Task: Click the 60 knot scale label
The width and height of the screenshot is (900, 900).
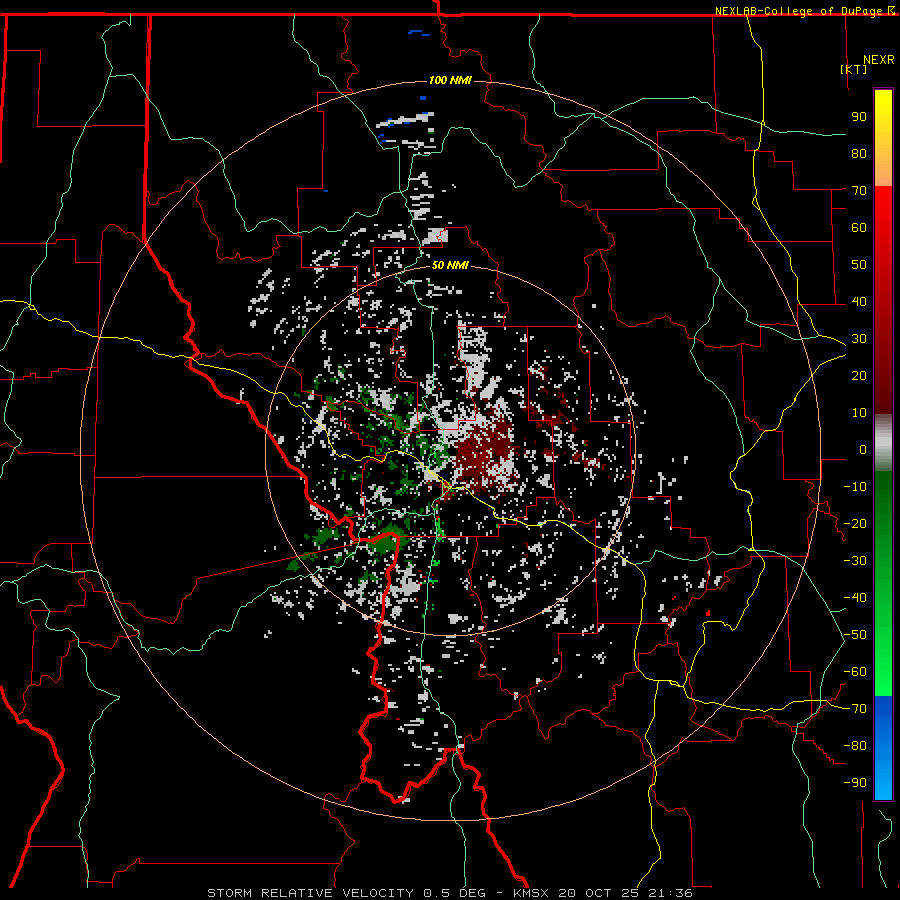Action: [859, 227]
